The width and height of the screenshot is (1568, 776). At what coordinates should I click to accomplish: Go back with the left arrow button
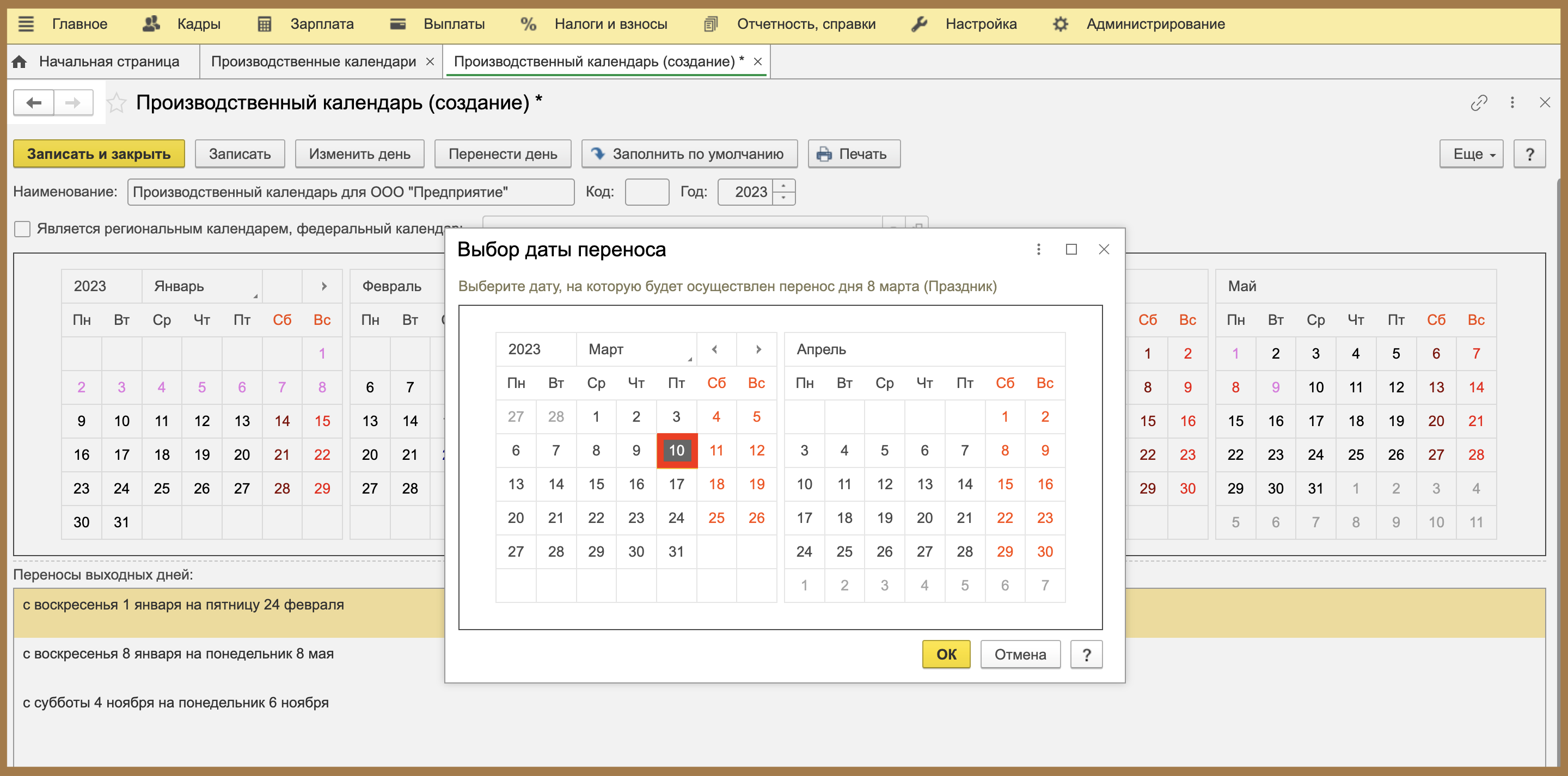tap(34, 103)
